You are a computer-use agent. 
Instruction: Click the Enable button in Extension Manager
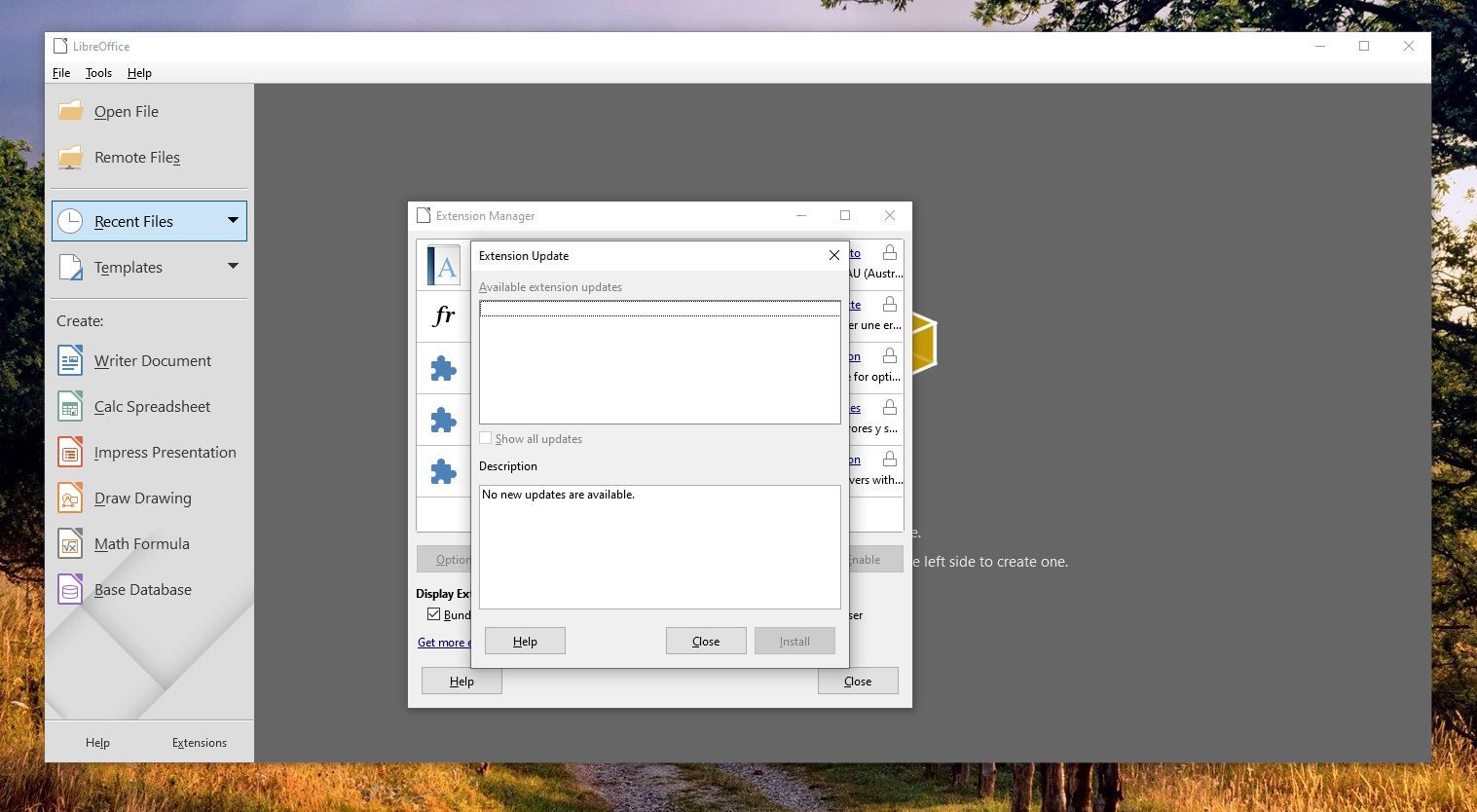pos(875,559)
